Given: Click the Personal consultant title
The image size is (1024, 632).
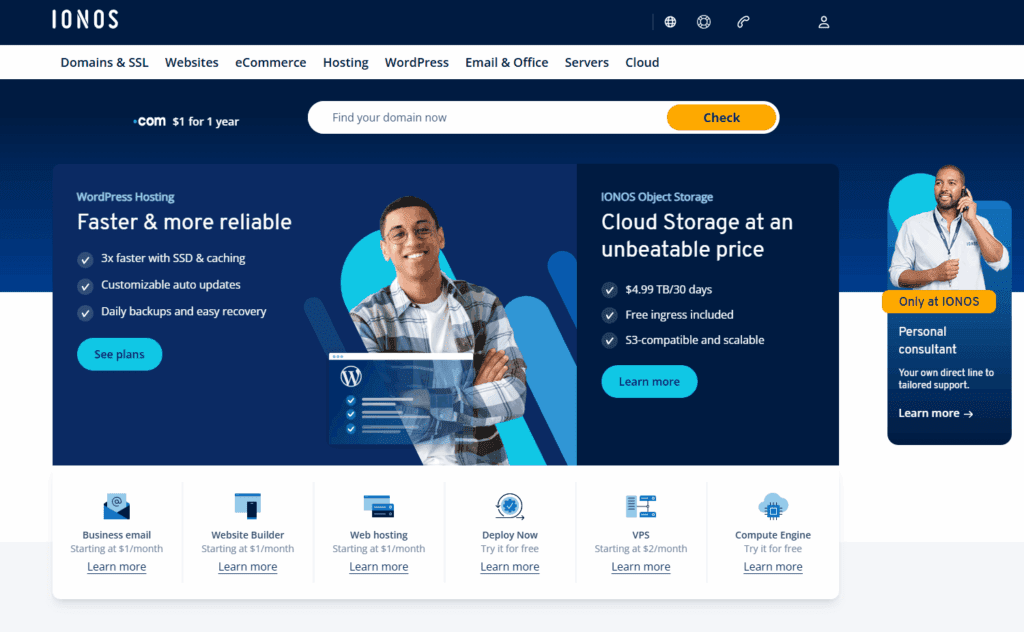Looking at the screenshot, I should [x=927, y=340].
